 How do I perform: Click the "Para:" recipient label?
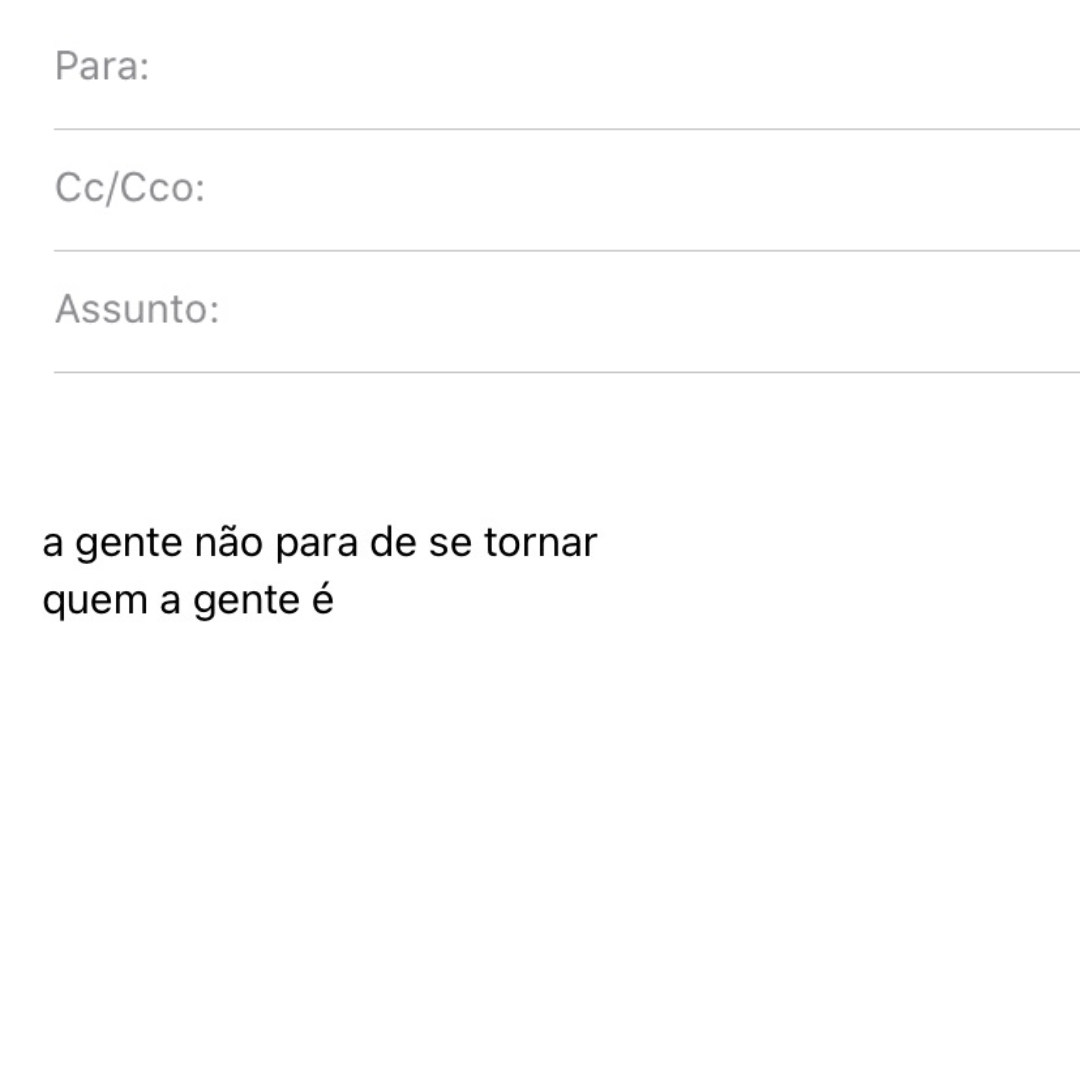101,67
